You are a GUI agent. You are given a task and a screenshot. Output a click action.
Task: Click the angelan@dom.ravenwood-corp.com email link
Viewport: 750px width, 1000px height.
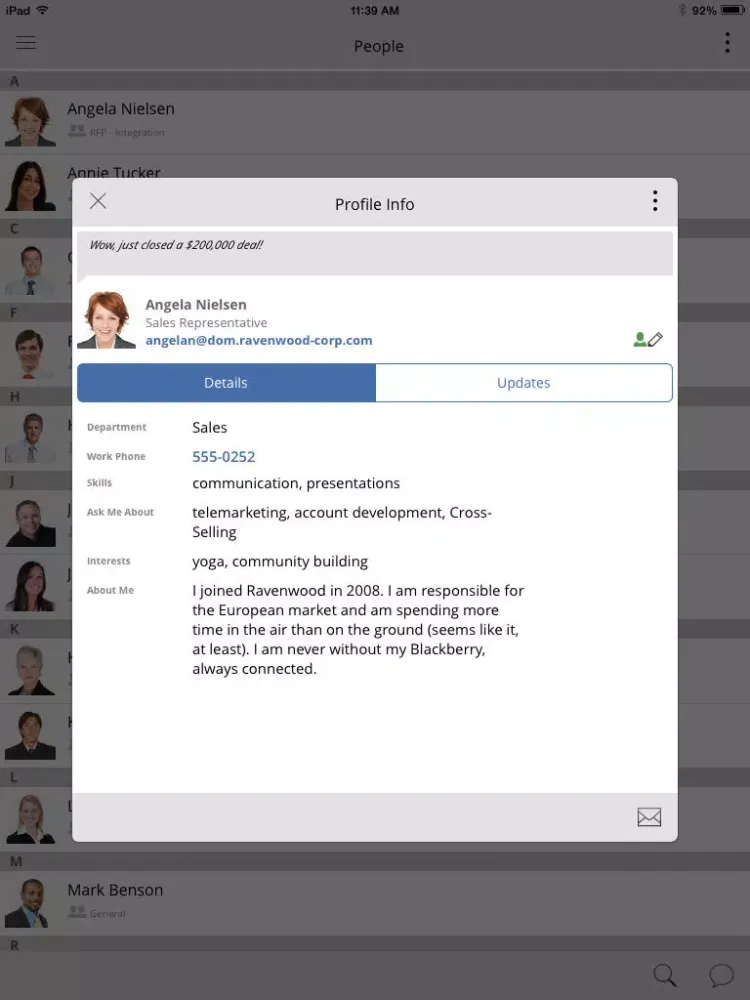click(x=258, y=340)
